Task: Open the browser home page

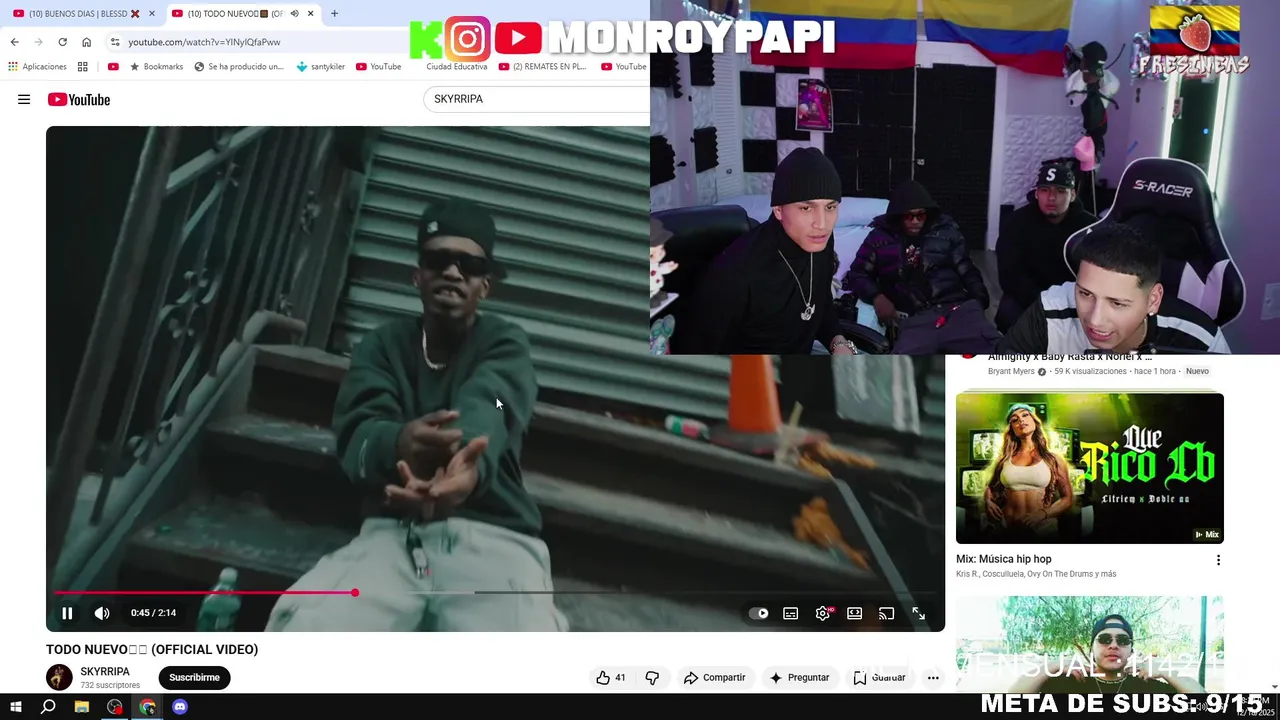Action: click(86, 42)
